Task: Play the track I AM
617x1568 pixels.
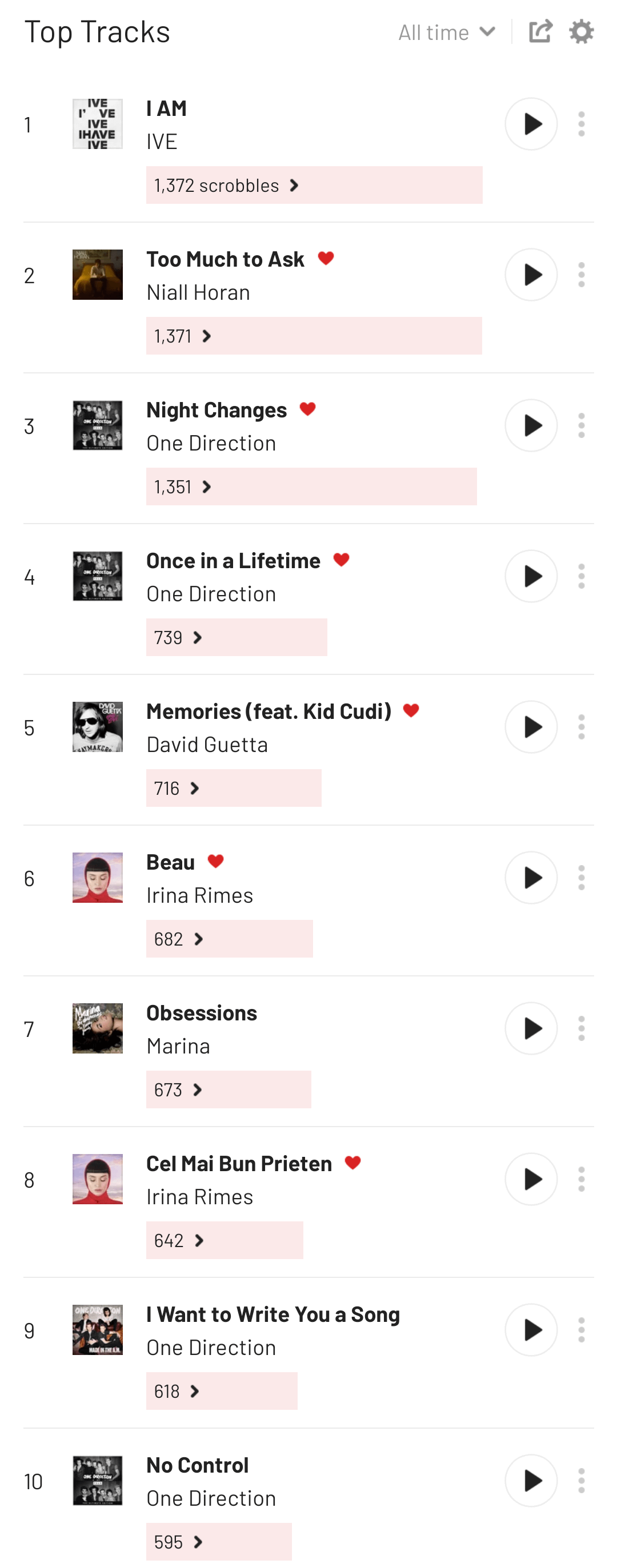Action: pyautogui.click(x=531, y=124)
